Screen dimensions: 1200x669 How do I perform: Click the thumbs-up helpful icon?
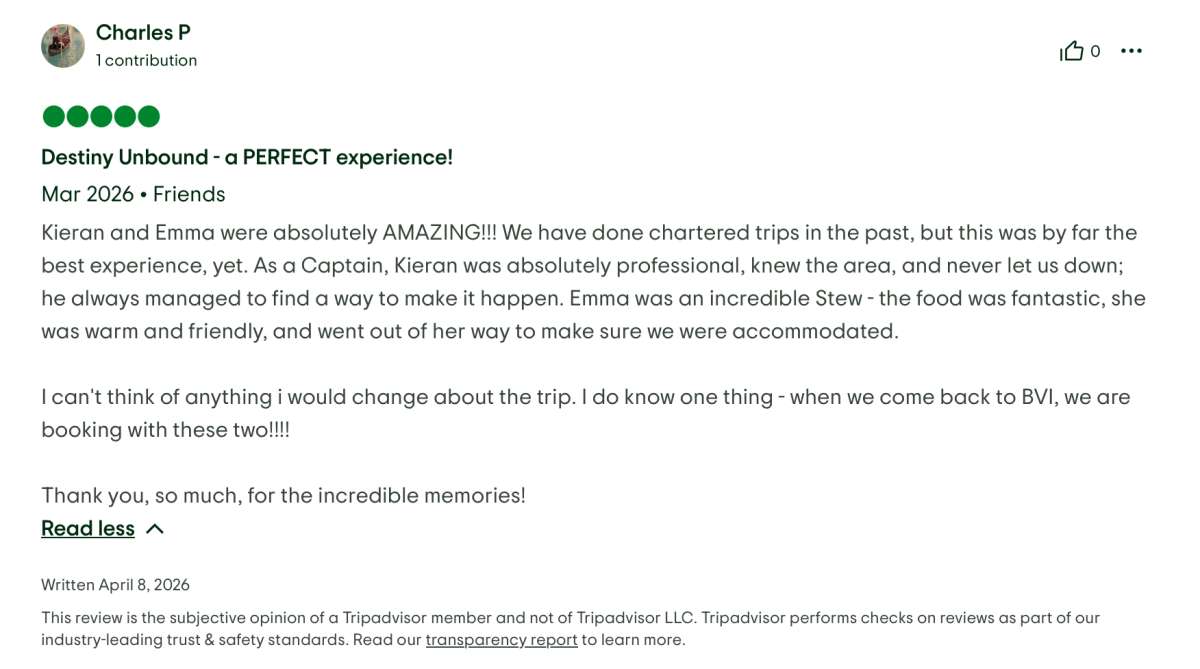click(x=1071, y=51)
